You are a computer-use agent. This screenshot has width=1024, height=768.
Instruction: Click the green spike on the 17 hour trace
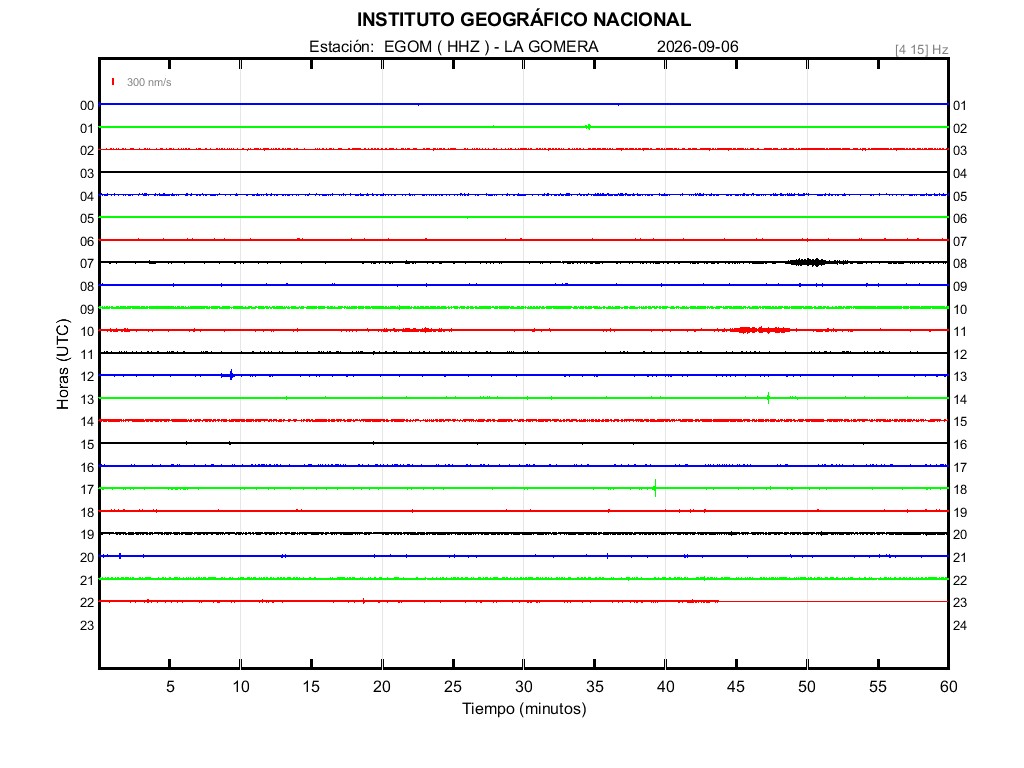click(x=654, y=488)
